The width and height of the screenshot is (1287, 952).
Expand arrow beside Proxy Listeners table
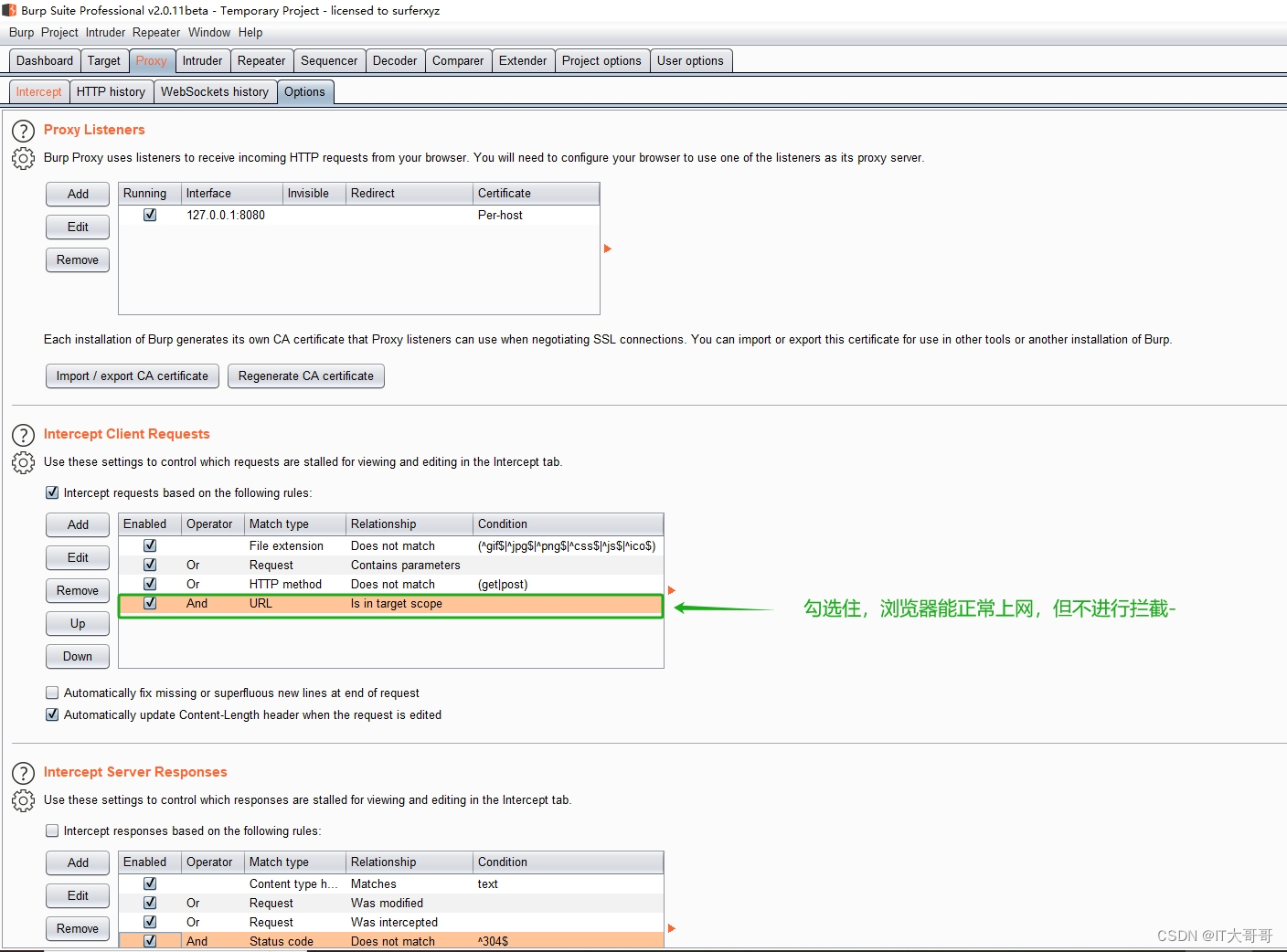point(608,249)
